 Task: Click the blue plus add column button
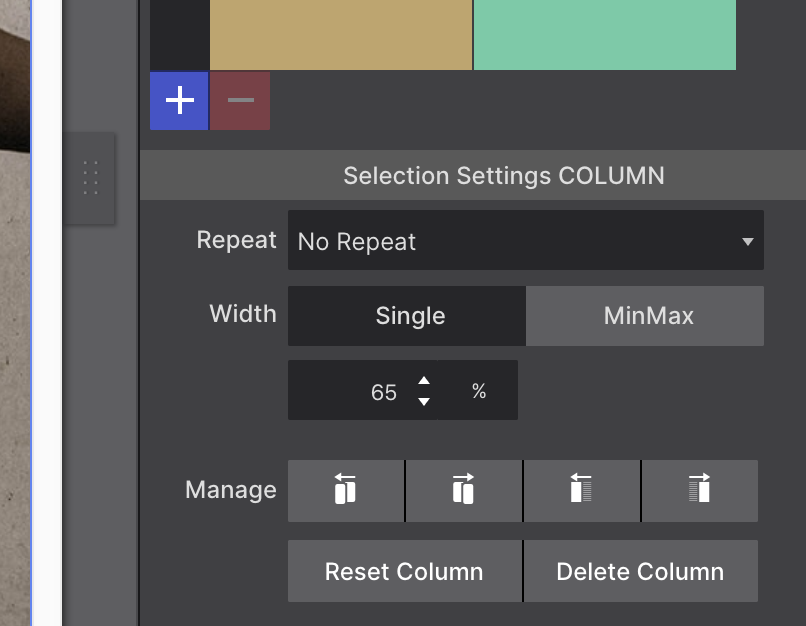coord(179,101)
